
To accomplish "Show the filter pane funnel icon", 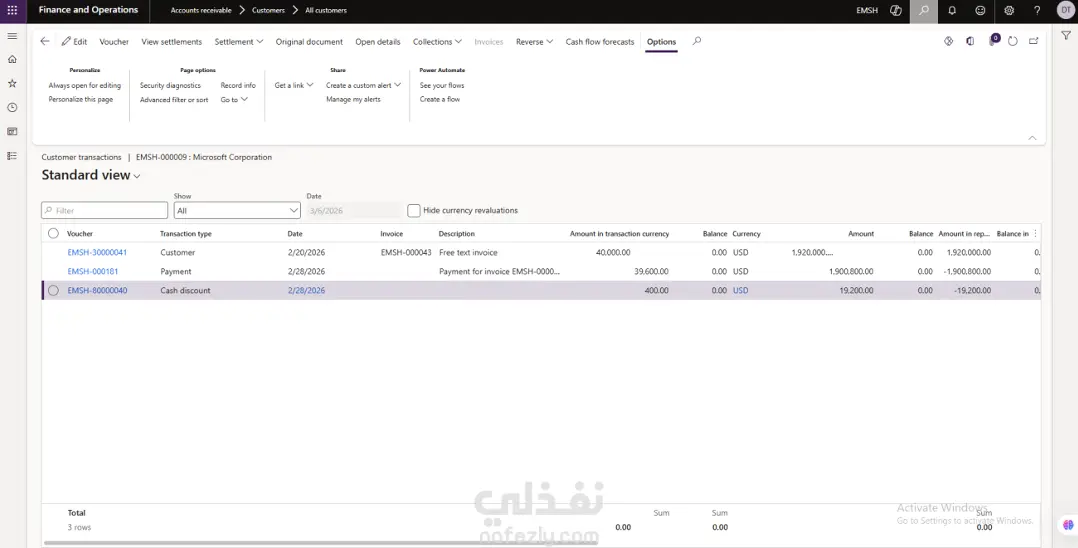I will 1066,36.
